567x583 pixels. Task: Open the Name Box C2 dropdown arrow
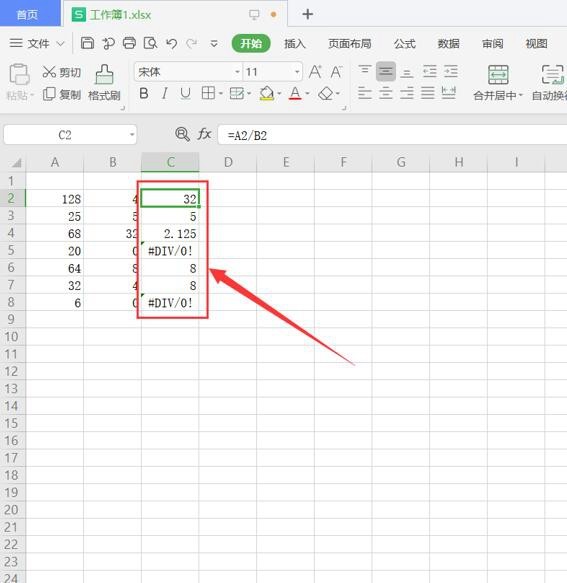click(x=132, y=135)
